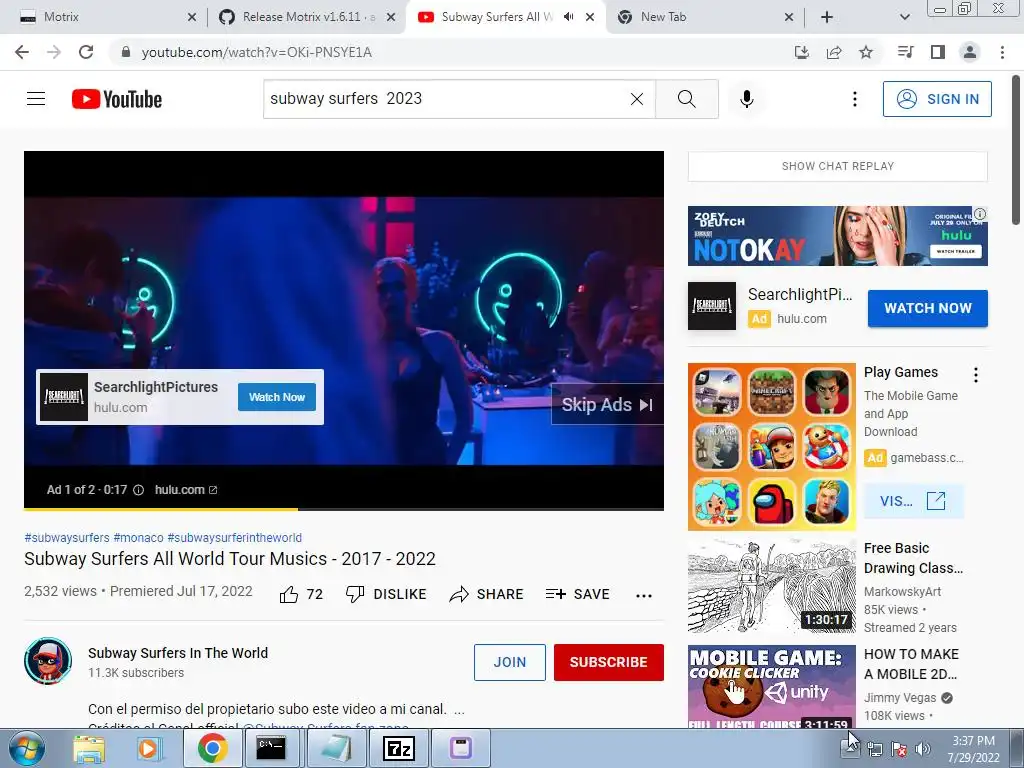Click the banner ad info icon

tap(980, 214)
